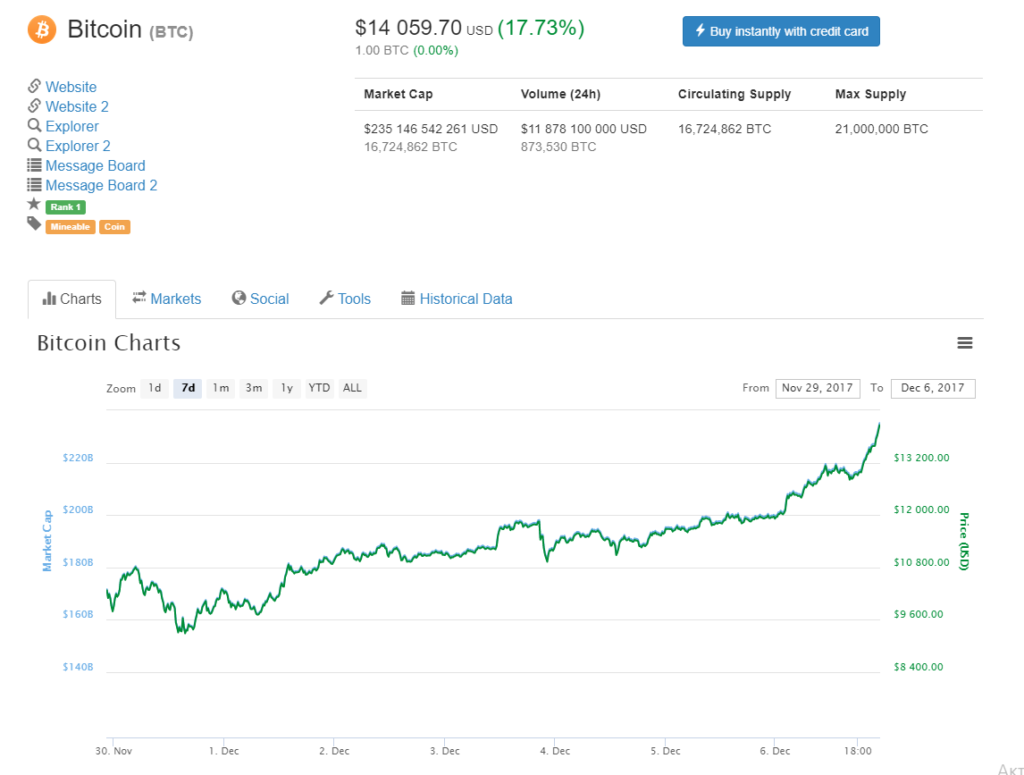Image resolution: width=1024 pixels, height=775 pixels.
Task: Click the Volume (24h) column header
Action: (x=560, y=94)
